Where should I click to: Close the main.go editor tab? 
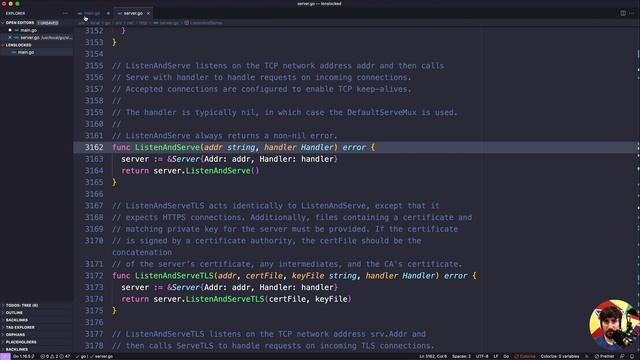(x=108, y=13)
